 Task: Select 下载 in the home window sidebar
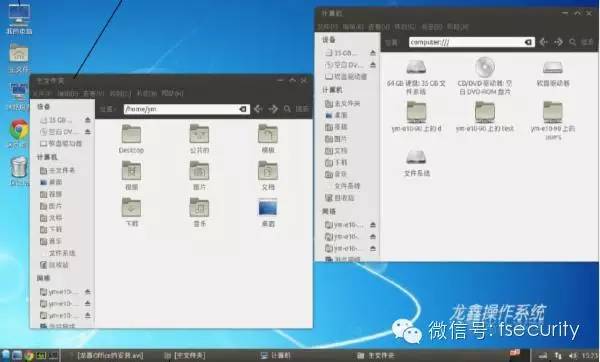tap(51, 229)
